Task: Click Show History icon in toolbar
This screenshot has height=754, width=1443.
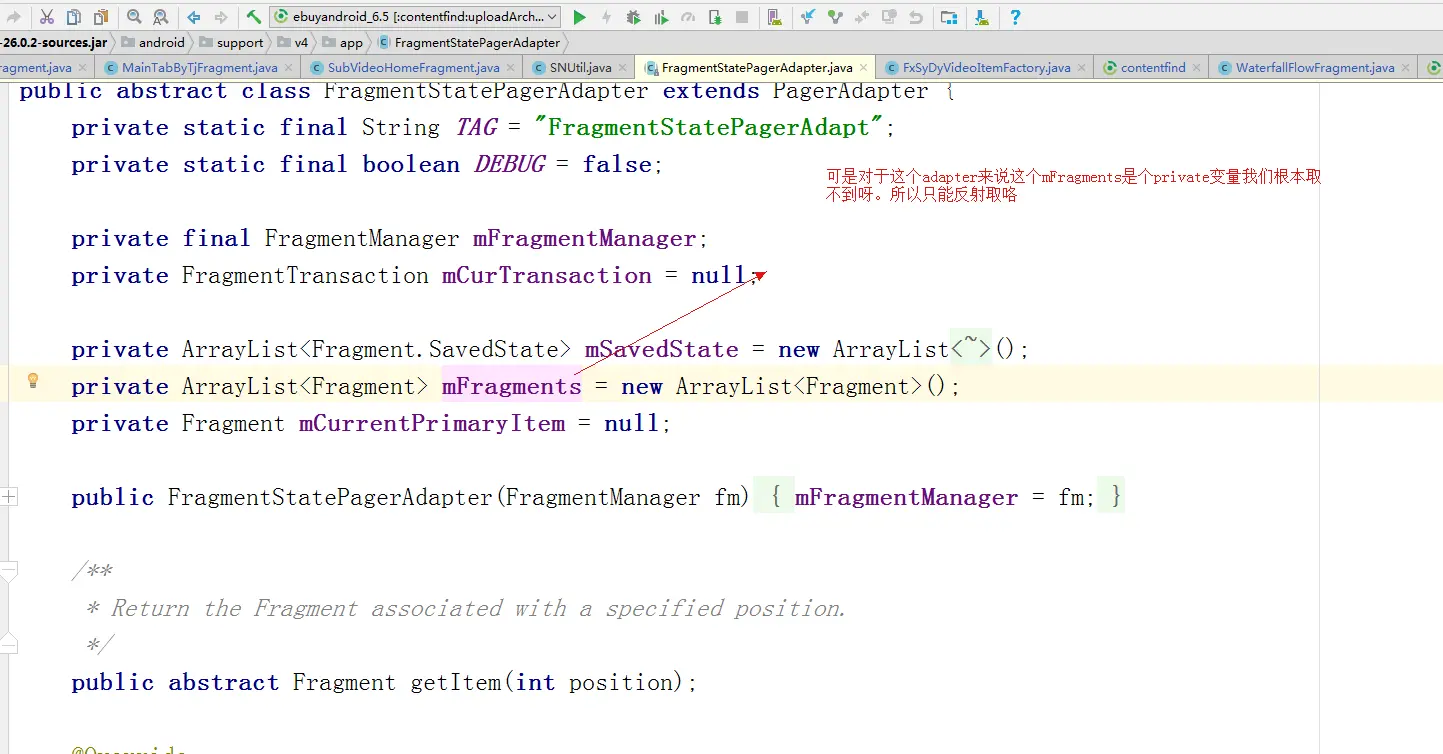Action: [x=888, y=17]
